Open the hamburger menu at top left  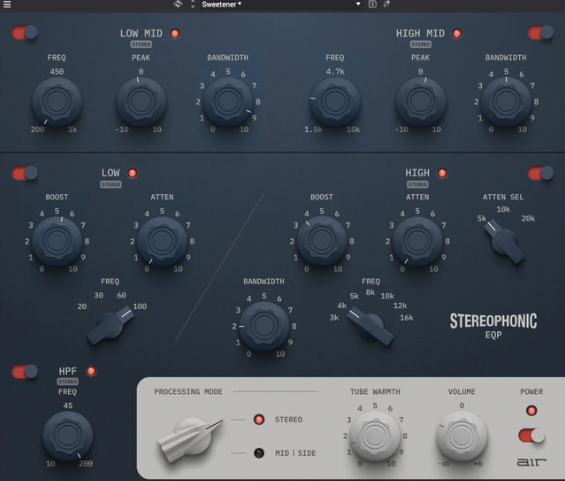coord(7,4)
